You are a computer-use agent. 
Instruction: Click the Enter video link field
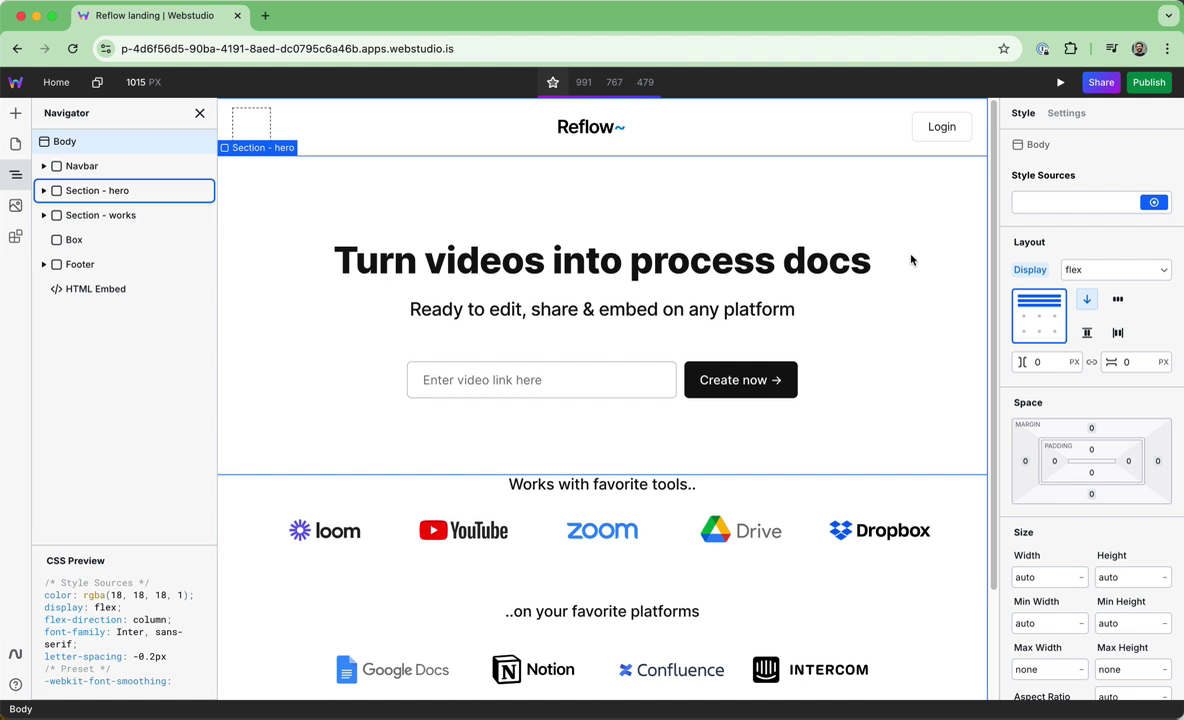[541, 380]
